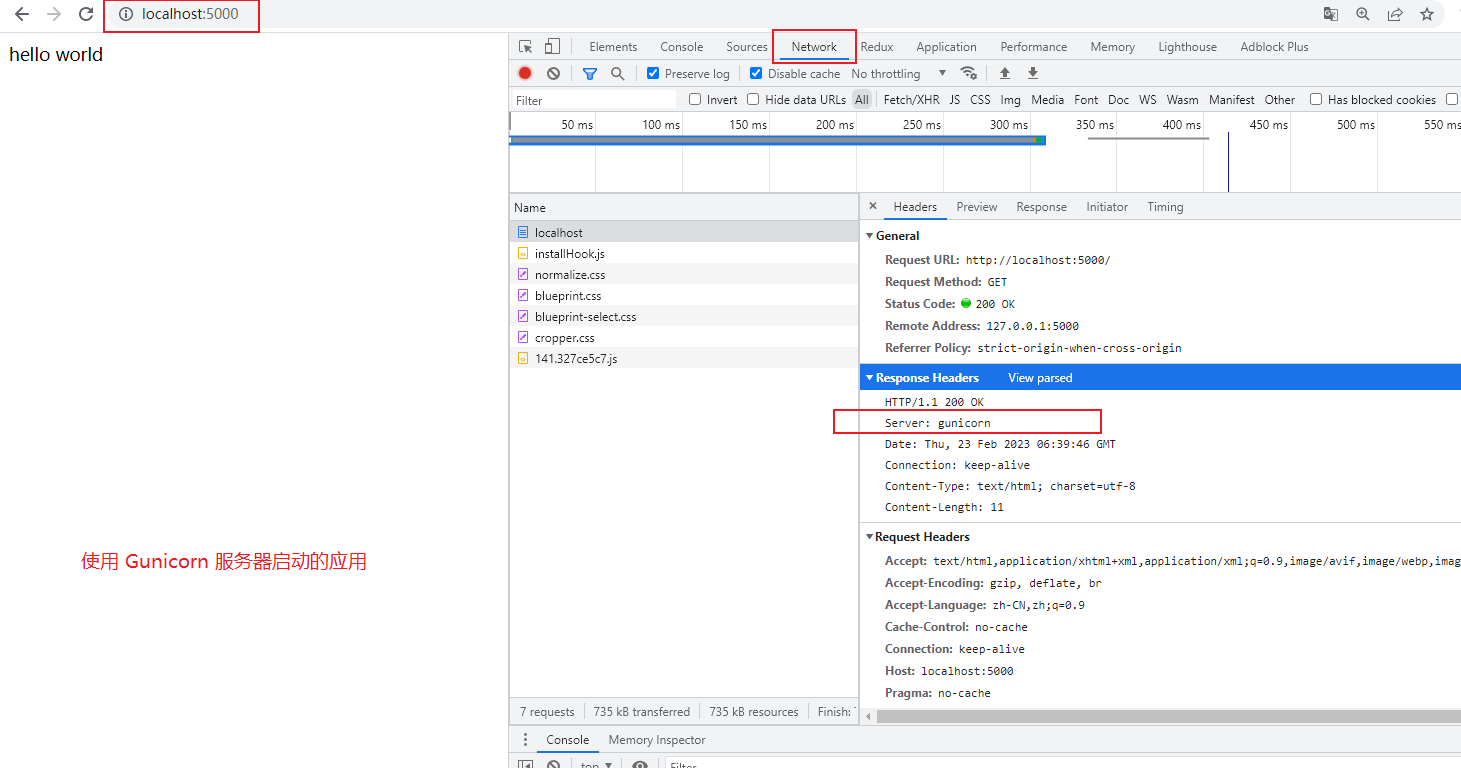Enable Hide data URLs checkbox
Viewport: 1461px width, 768px height.
tap(753, 99)
